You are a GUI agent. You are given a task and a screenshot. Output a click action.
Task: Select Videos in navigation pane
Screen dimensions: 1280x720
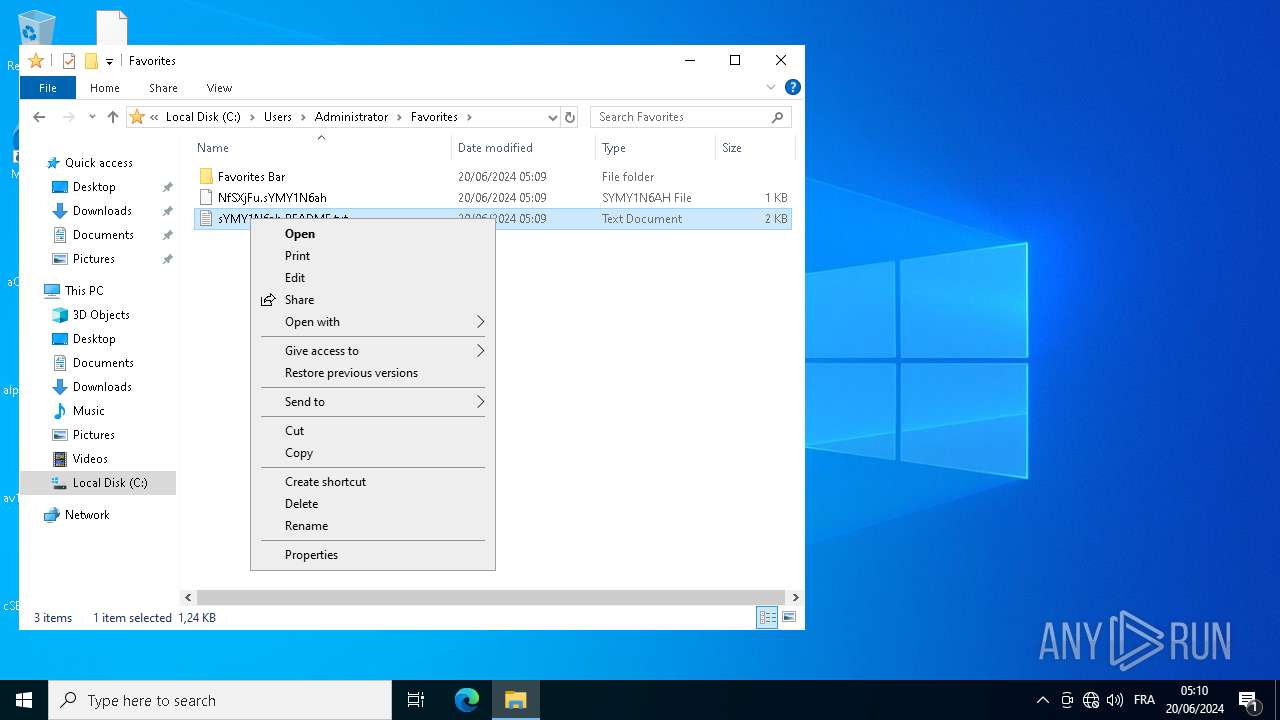(x=90, y=459)
